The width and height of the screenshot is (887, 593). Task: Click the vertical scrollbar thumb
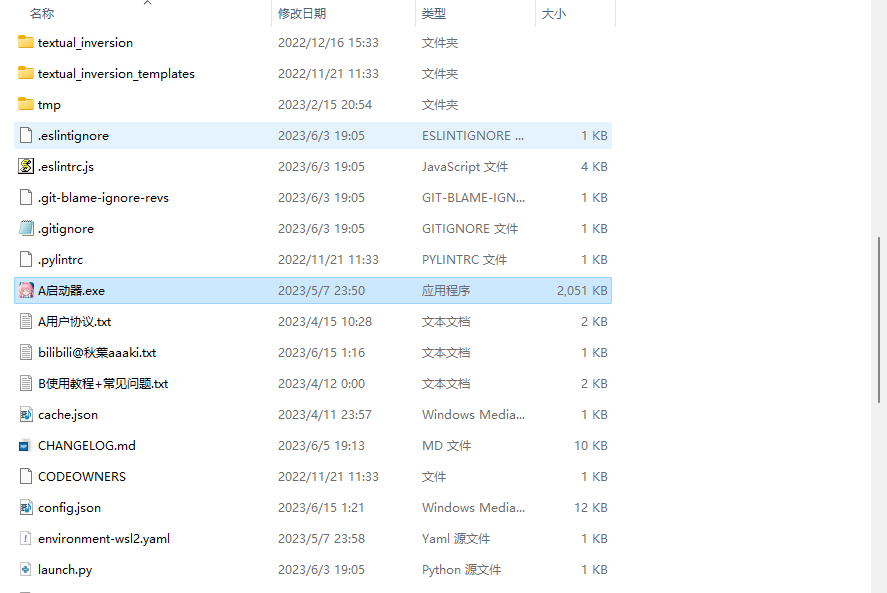[879, 320]
